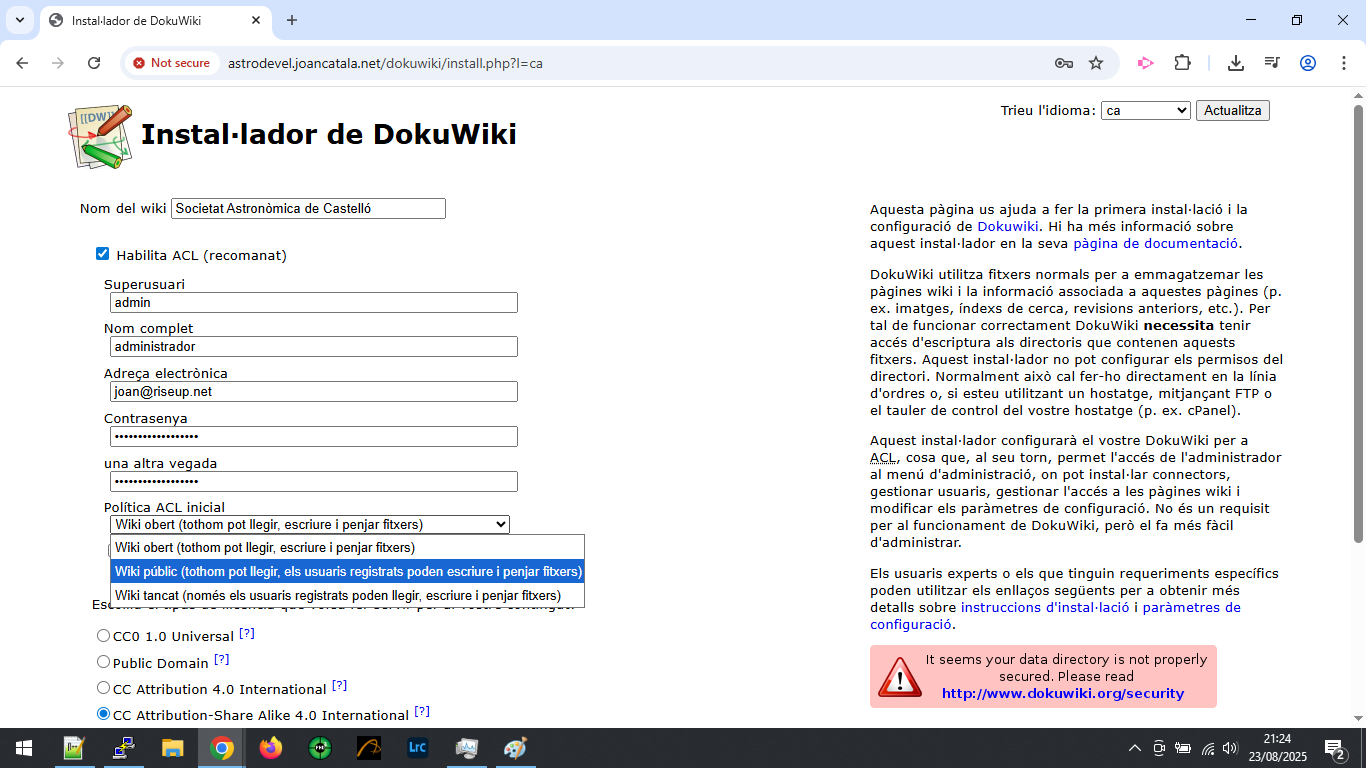Image resolution: width=1366 pixels, height=768 pixels.
Task: Open help [?] for CC Attribution-Share Alike 4.0
Action: [422, 711]
